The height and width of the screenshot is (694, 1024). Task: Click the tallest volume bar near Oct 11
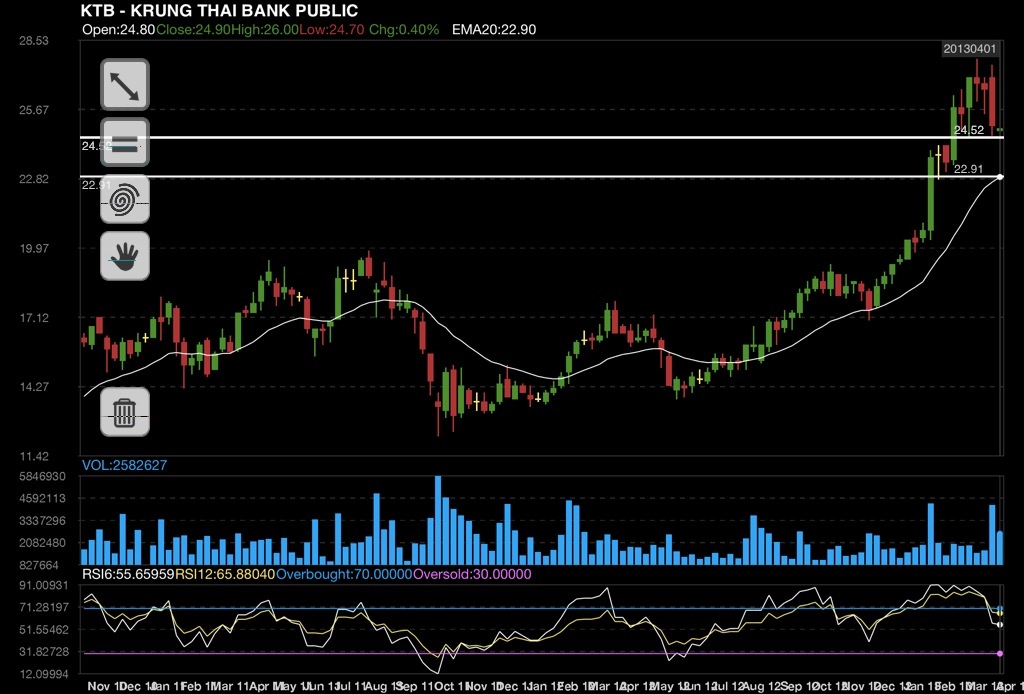tap(438, 520)
